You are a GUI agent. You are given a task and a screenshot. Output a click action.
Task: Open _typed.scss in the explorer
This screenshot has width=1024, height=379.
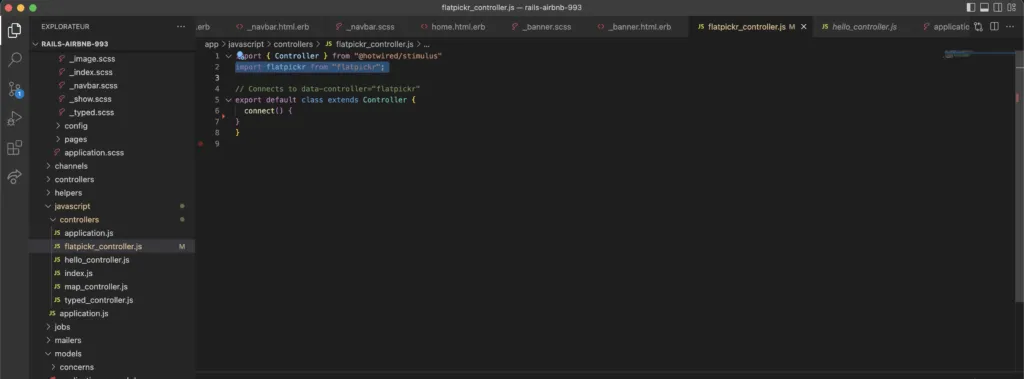91,112
